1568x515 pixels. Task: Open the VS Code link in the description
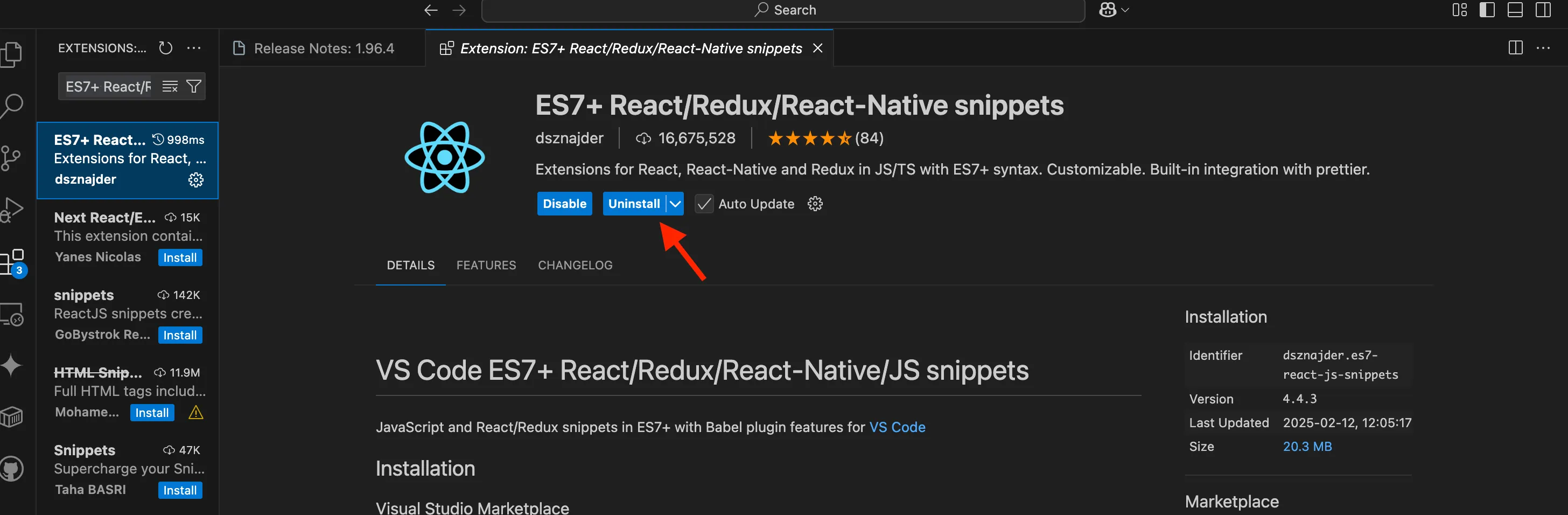pos(898,427)
